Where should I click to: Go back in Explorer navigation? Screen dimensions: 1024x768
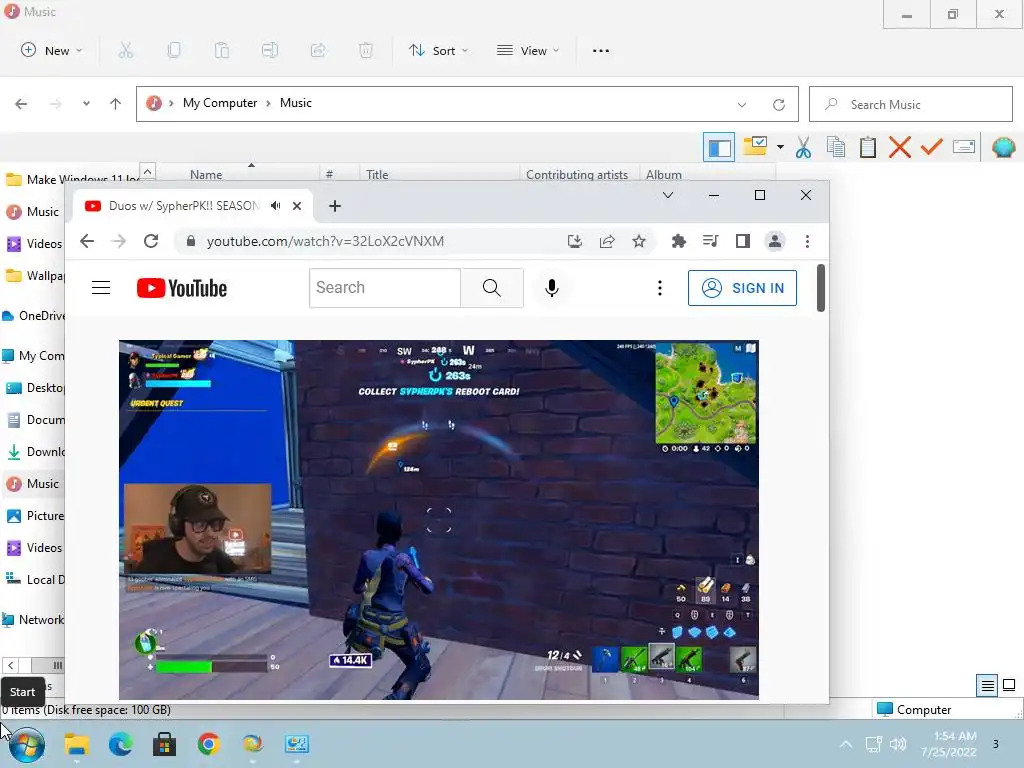pyautogui.click(x=21, y=103)
